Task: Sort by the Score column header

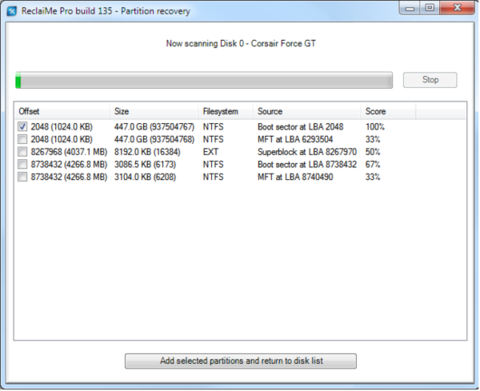Action: coord(388,111)
